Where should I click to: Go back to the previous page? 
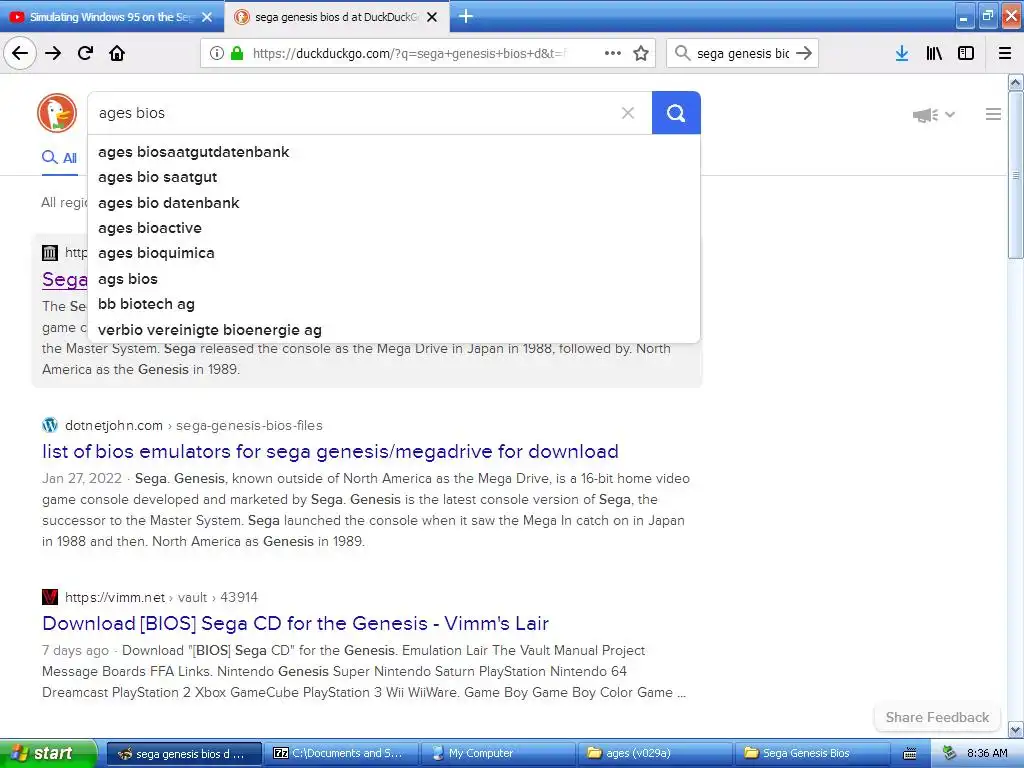(20, 53)
